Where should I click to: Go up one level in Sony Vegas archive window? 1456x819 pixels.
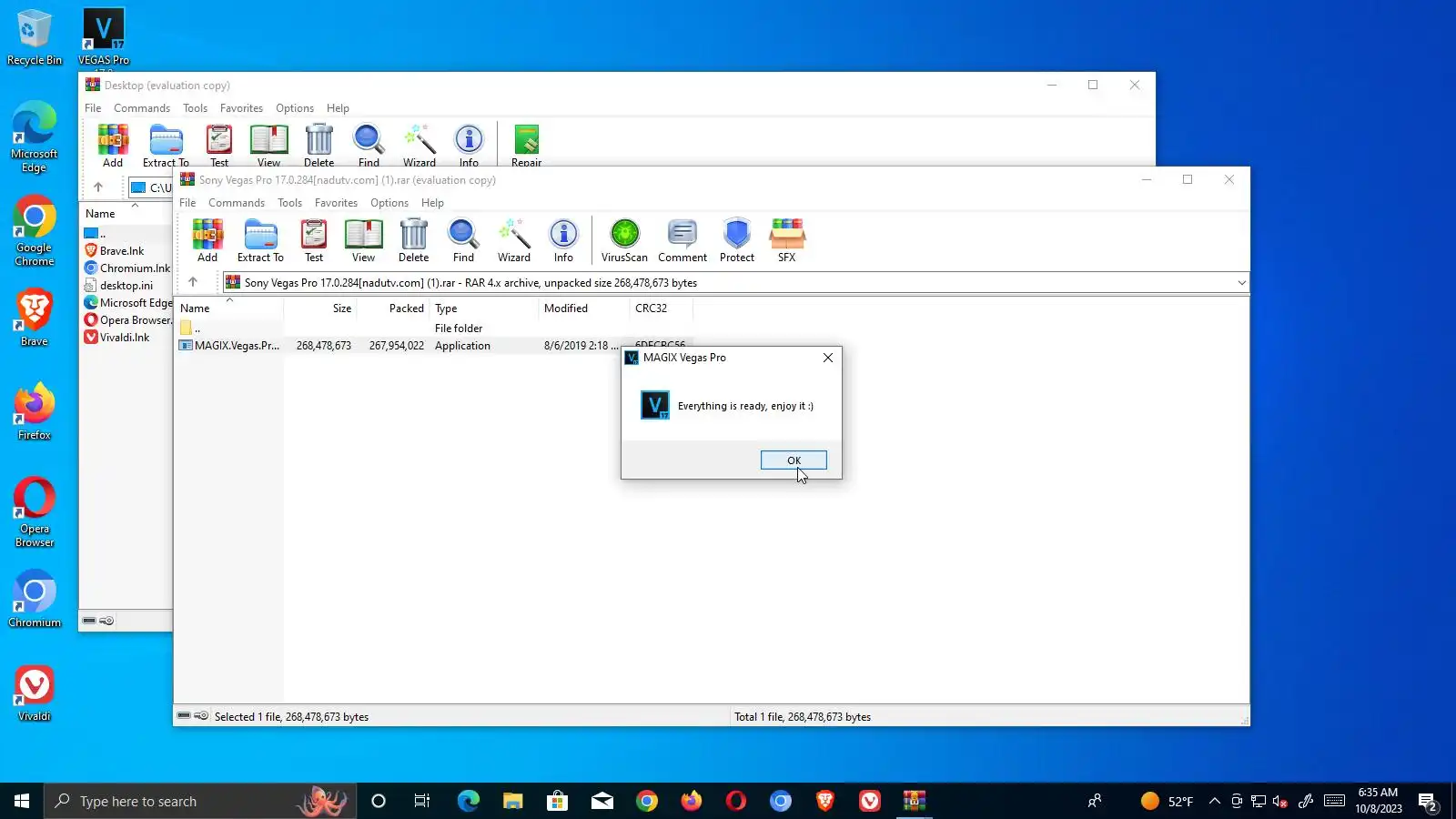point(193,282)
